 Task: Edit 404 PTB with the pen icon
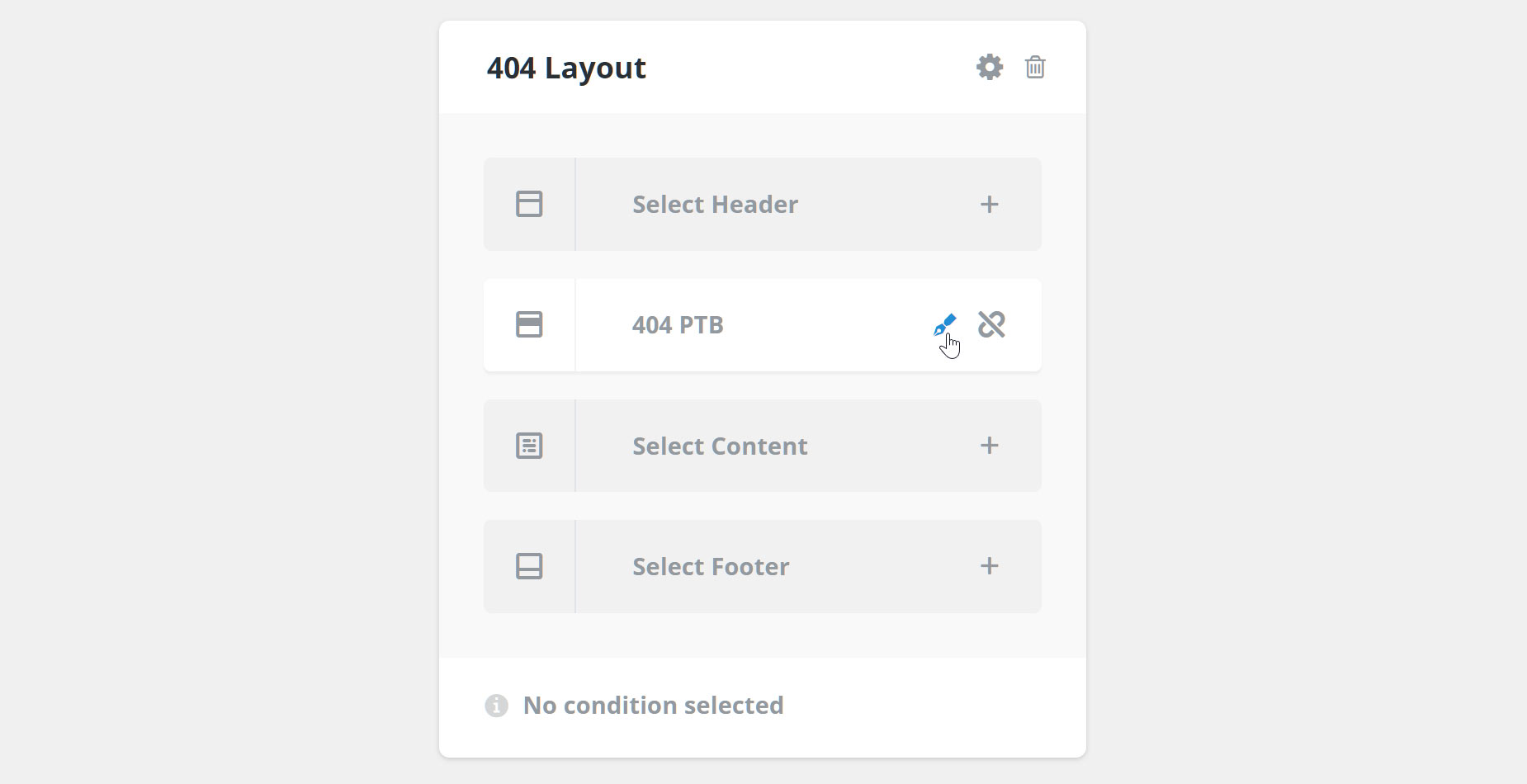[x=944, y=324]
